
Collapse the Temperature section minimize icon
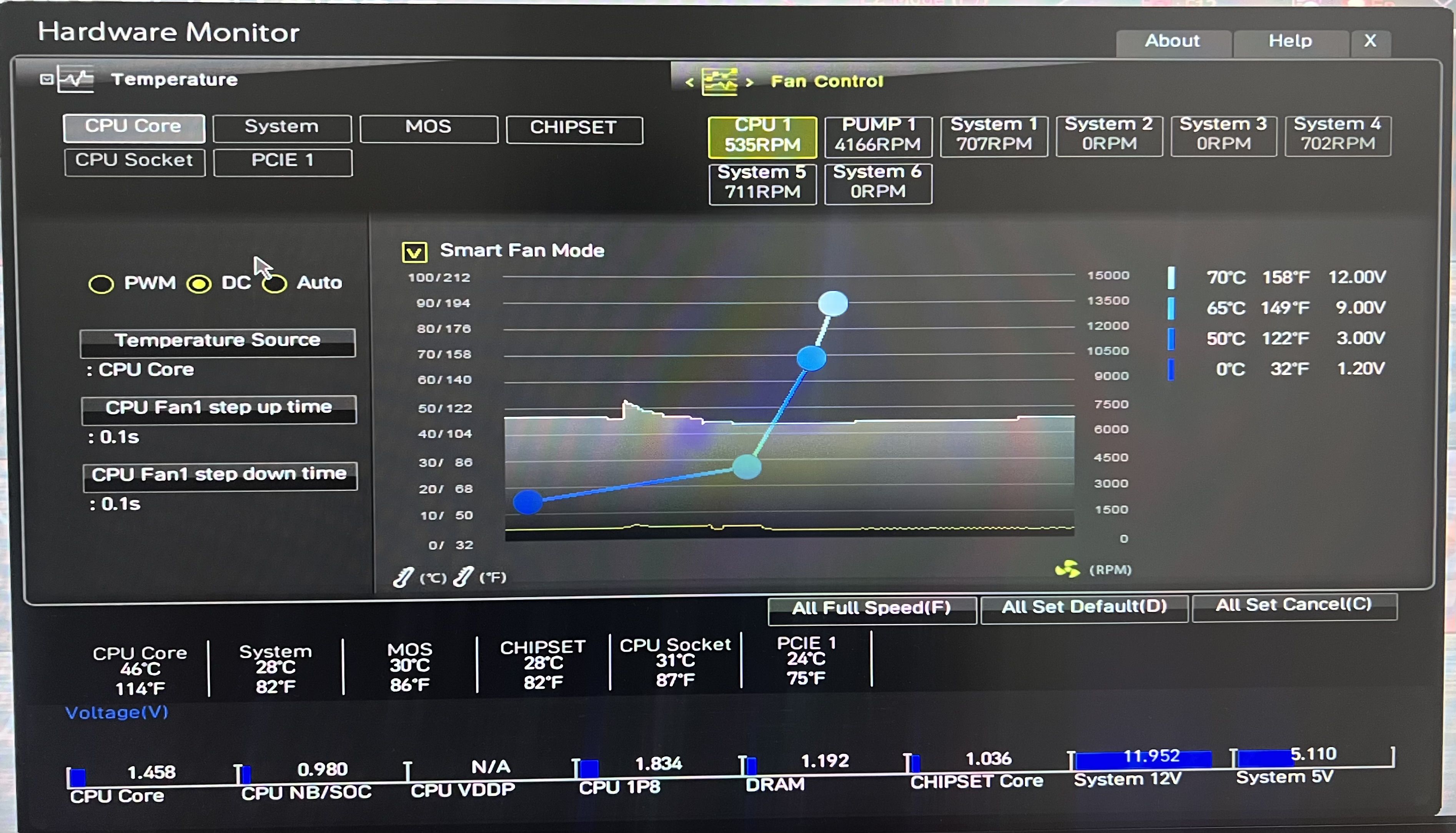point(47,79)
